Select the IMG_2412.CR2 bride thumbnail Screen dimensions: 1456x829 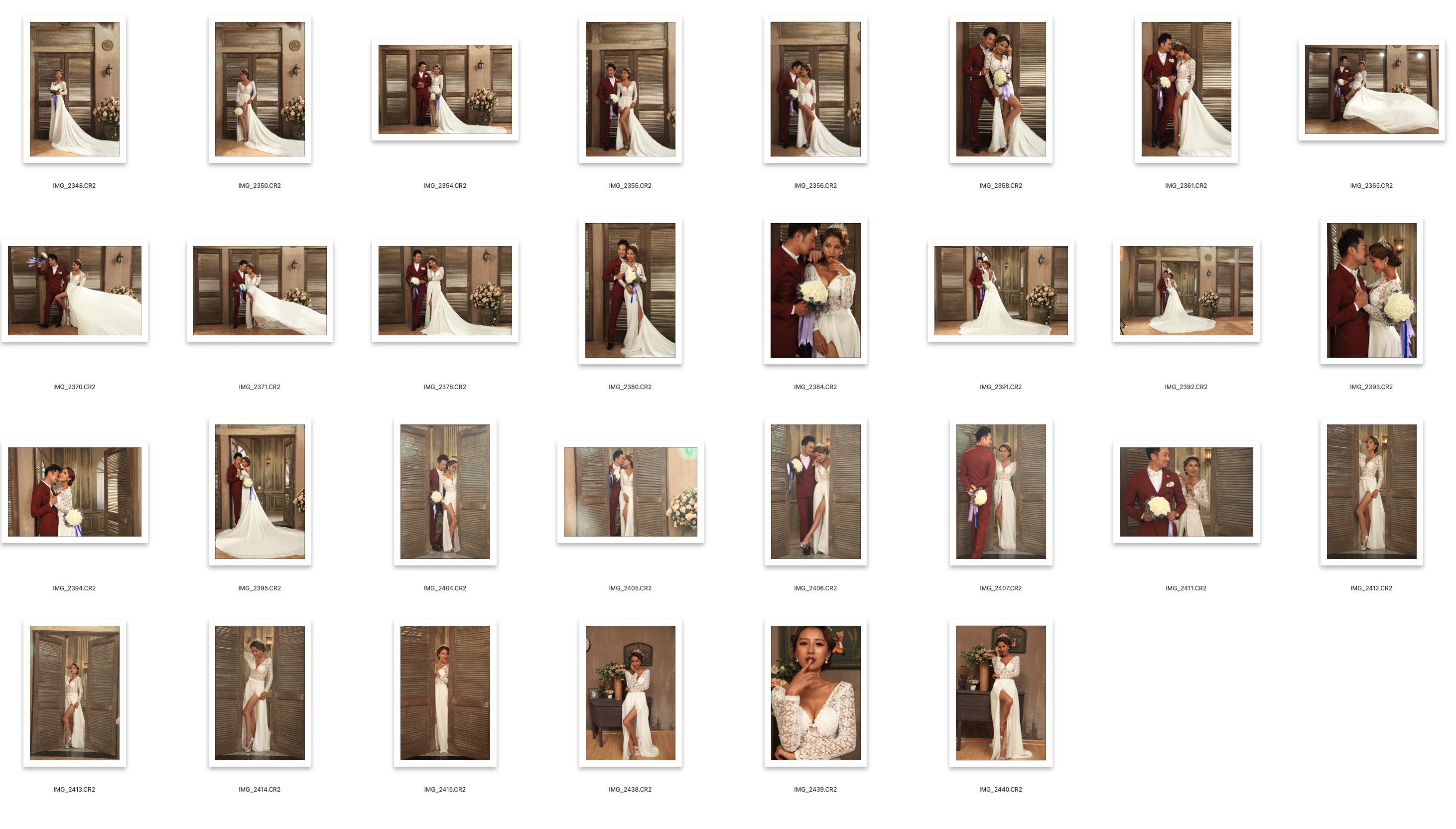pyautogui.click(x=1371, y=491)
